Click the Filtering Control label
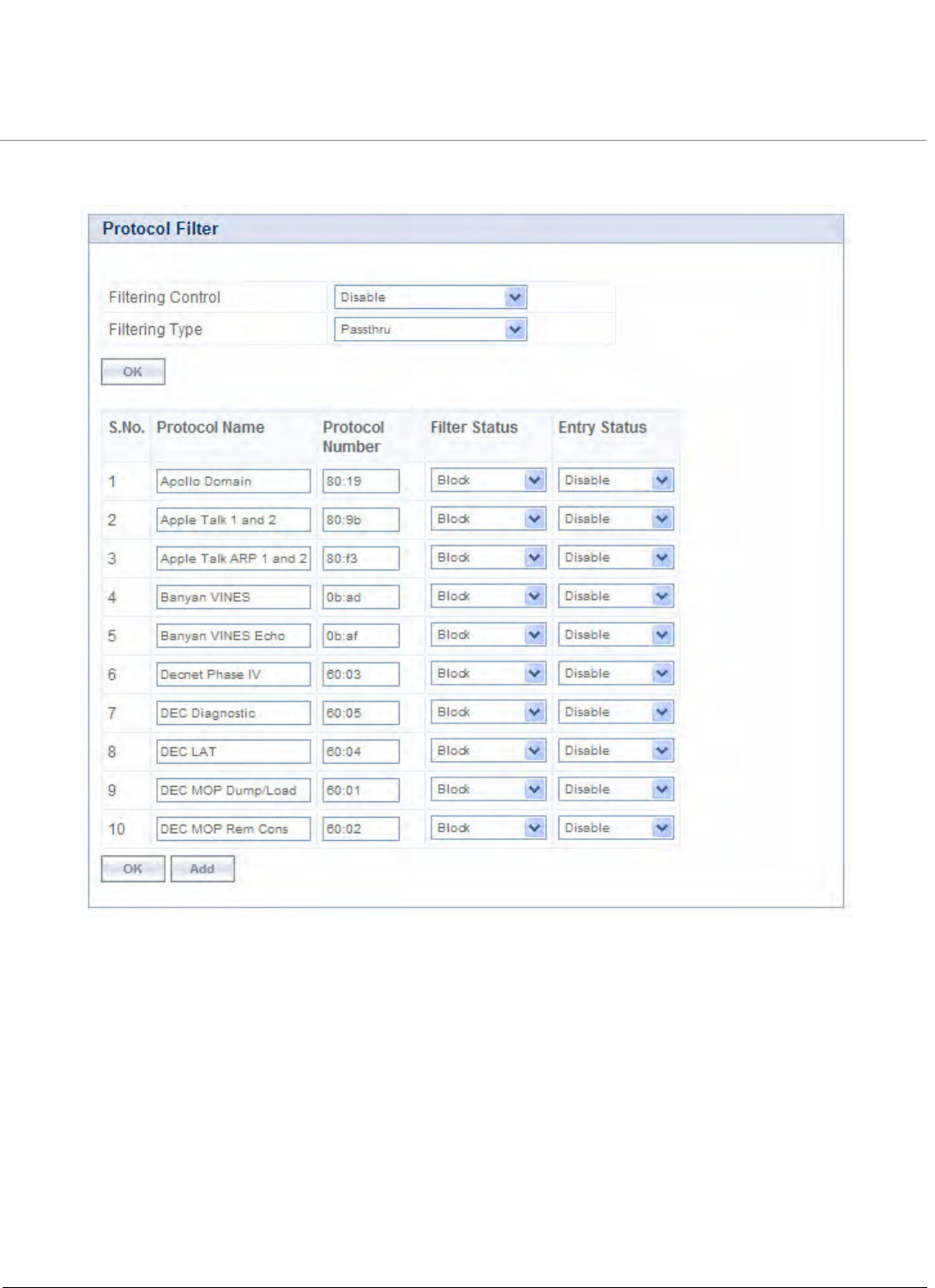935x1288 pixels. (165, 298)
